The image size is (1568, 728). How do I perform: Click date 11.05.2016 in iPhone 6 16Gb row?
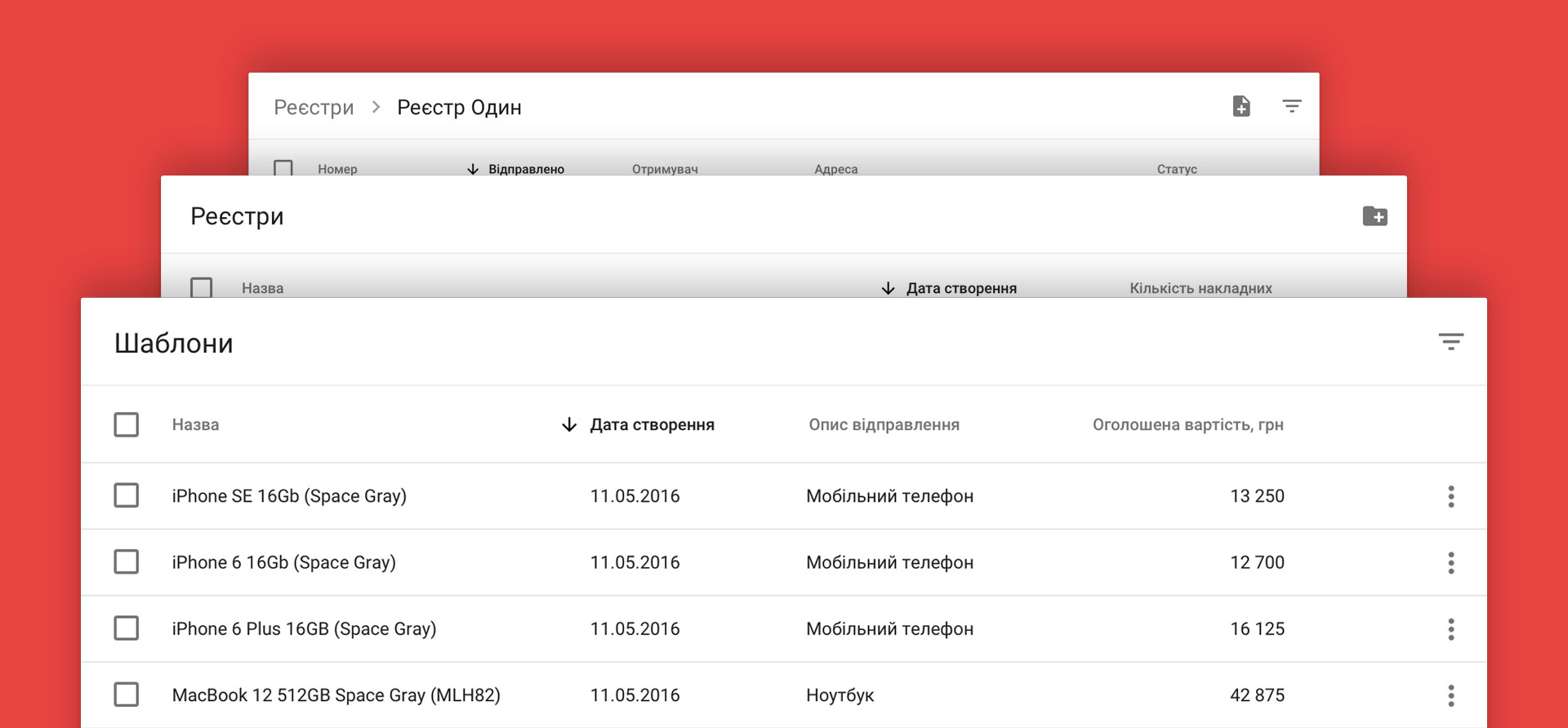(x=635, y=562)
